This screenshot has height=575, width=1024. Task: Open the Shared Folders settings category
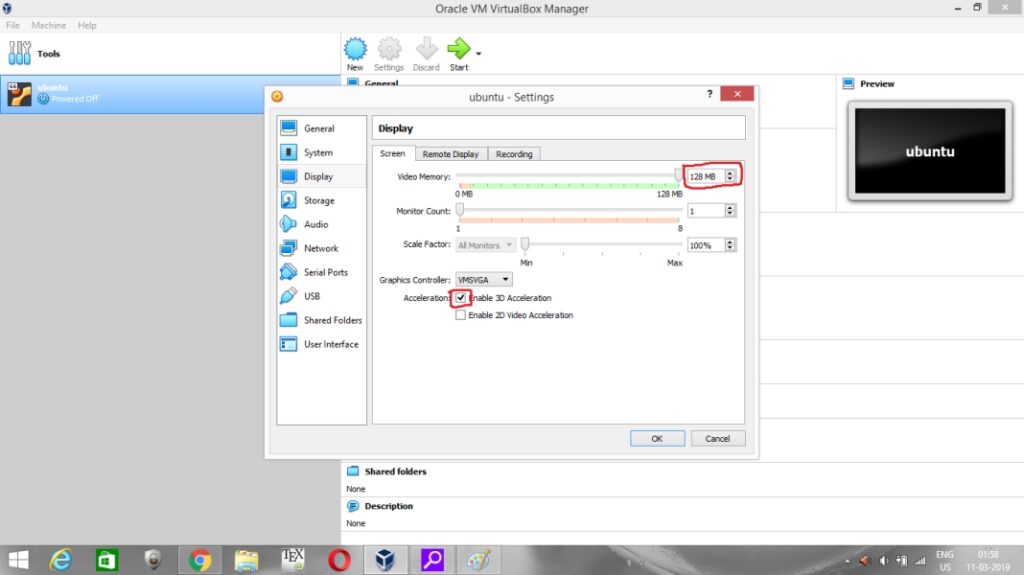pyautogui.click(x=321, y=320)
